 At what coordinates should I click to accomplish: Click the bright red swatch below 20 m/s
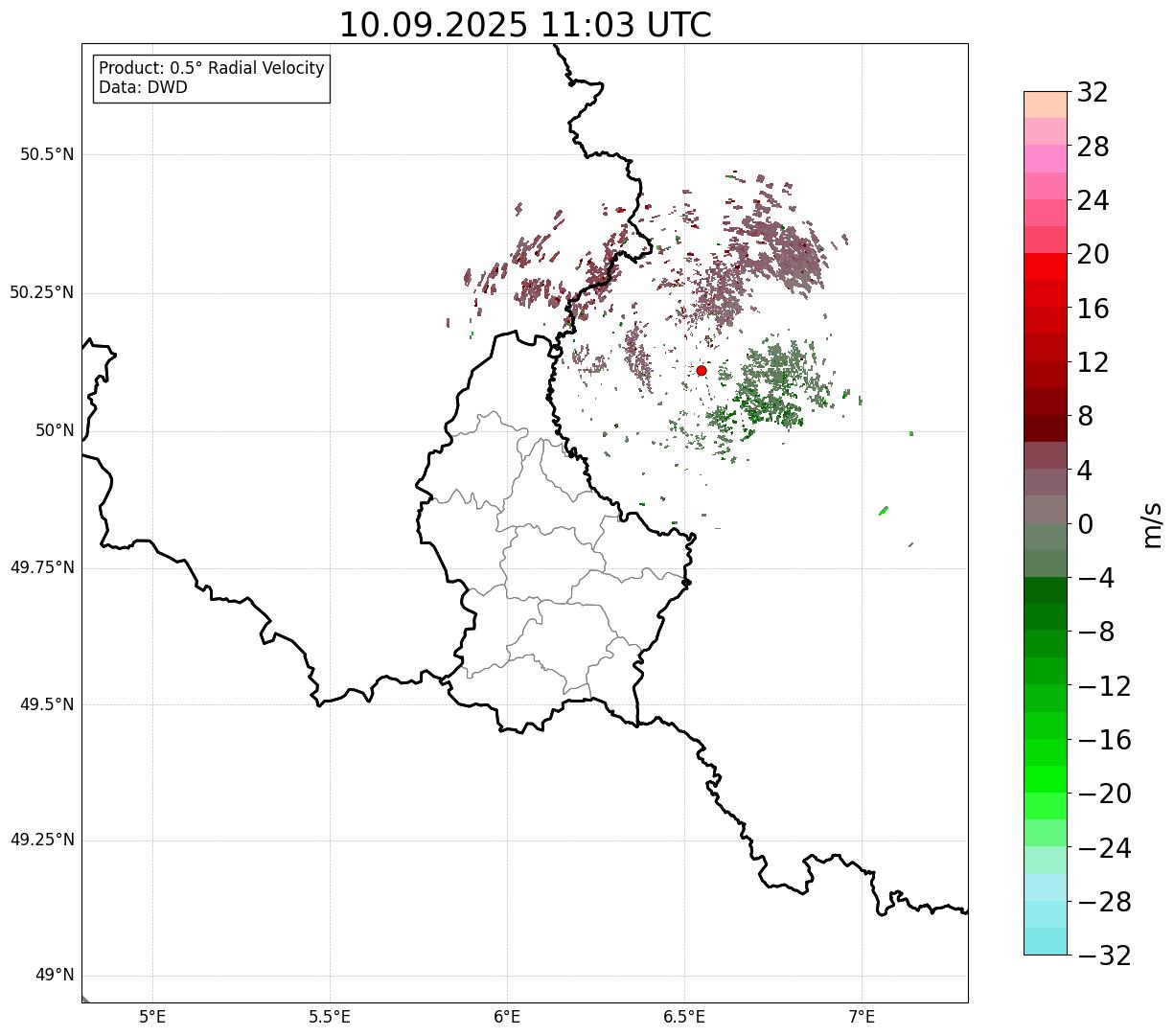point(1045,266)
